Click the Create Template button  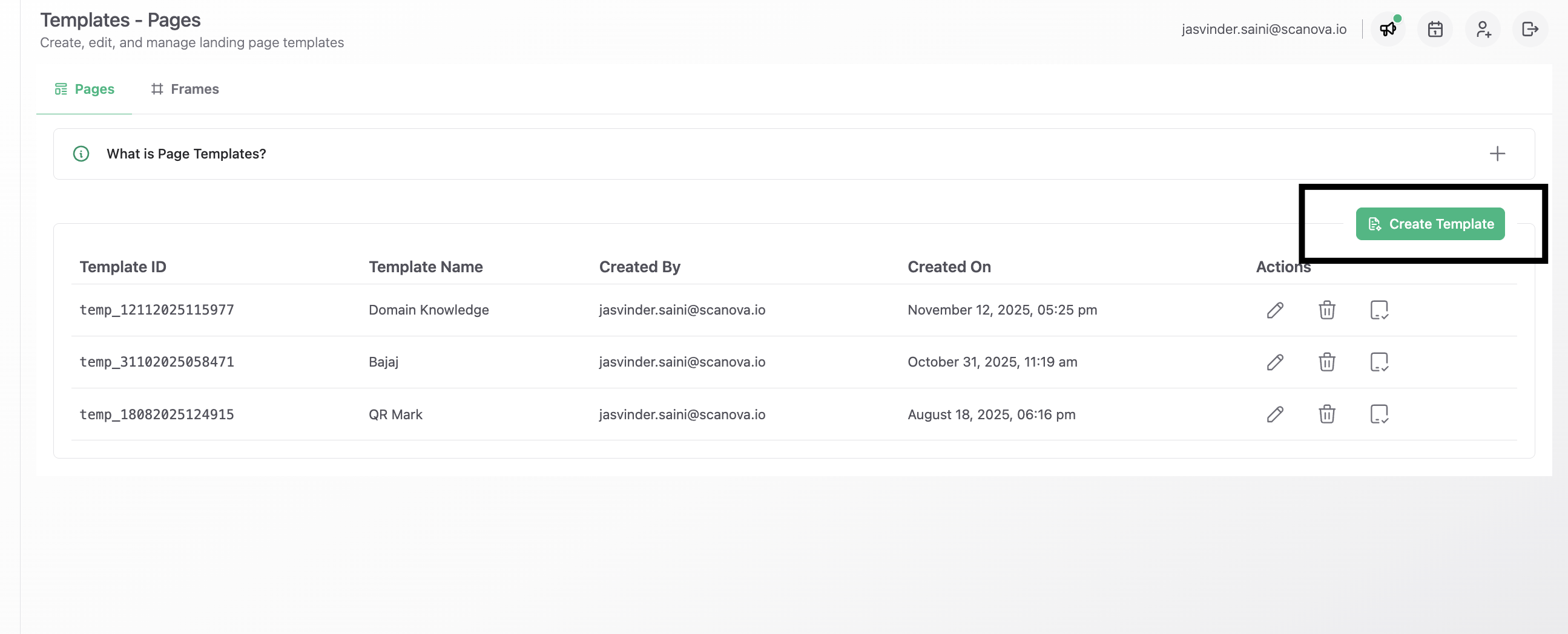pyautogui.click(x=1430, y=224)
